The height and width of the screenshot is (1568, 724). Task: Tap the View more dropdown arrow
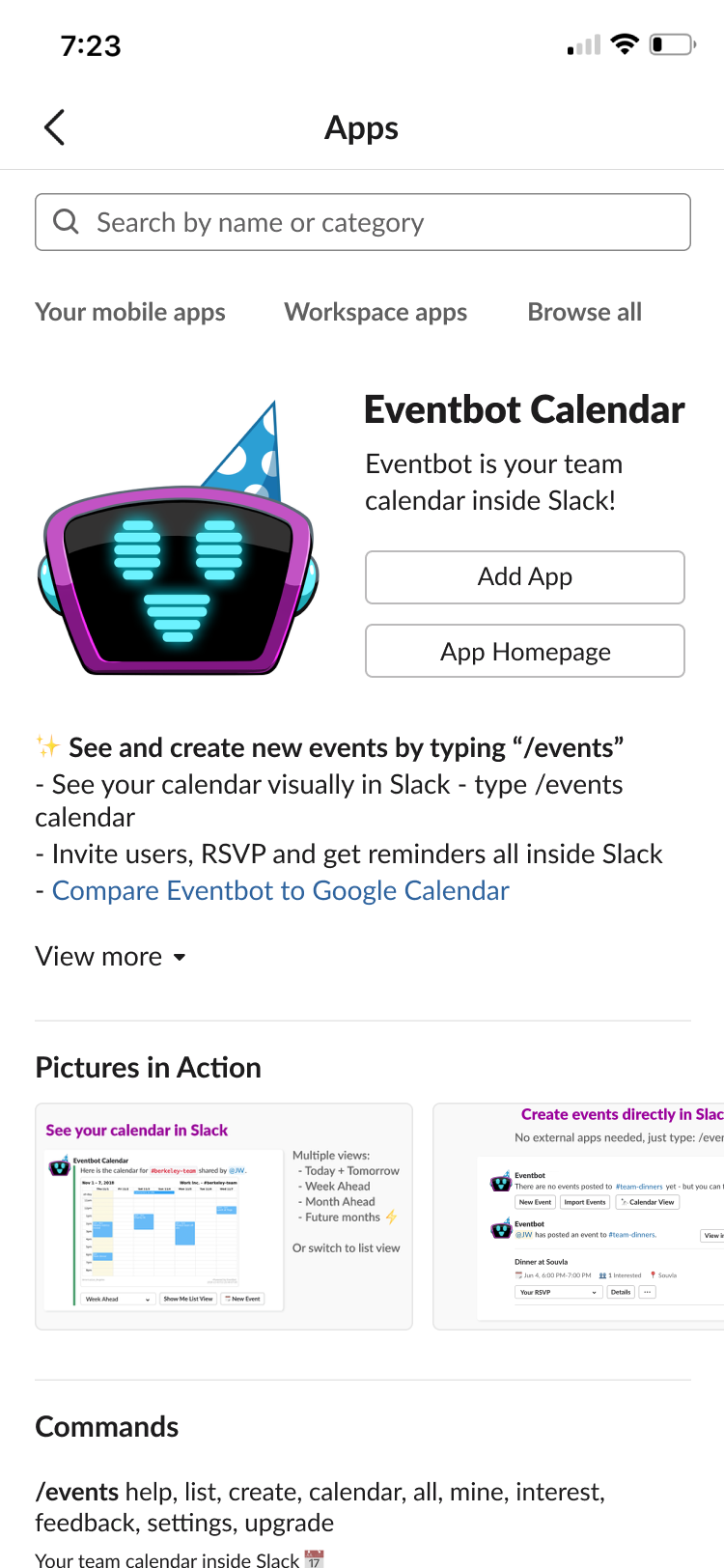pos(179,958)
